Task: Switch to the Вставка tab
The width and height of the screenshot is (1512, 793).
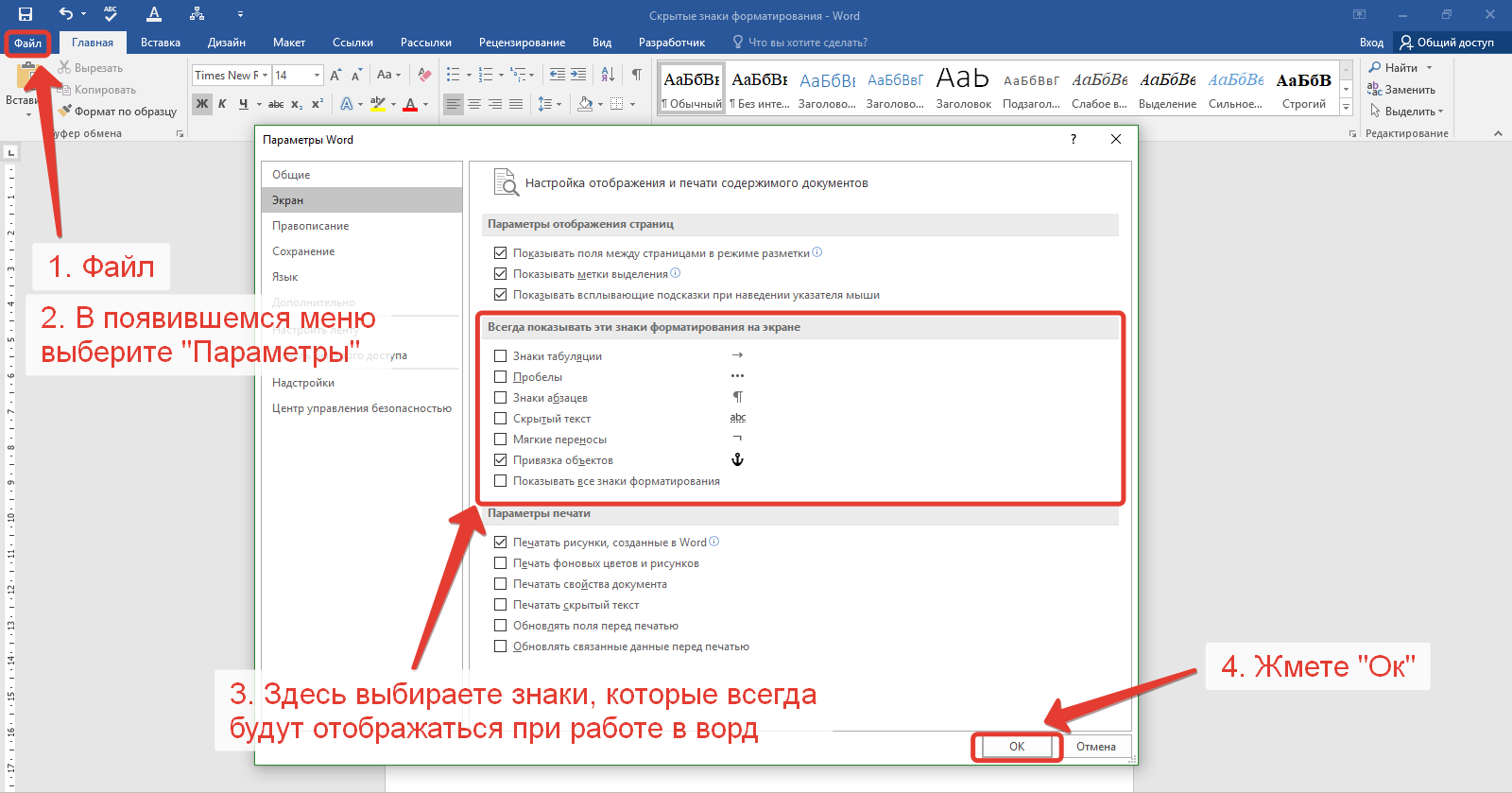Action: click(161, 43)
